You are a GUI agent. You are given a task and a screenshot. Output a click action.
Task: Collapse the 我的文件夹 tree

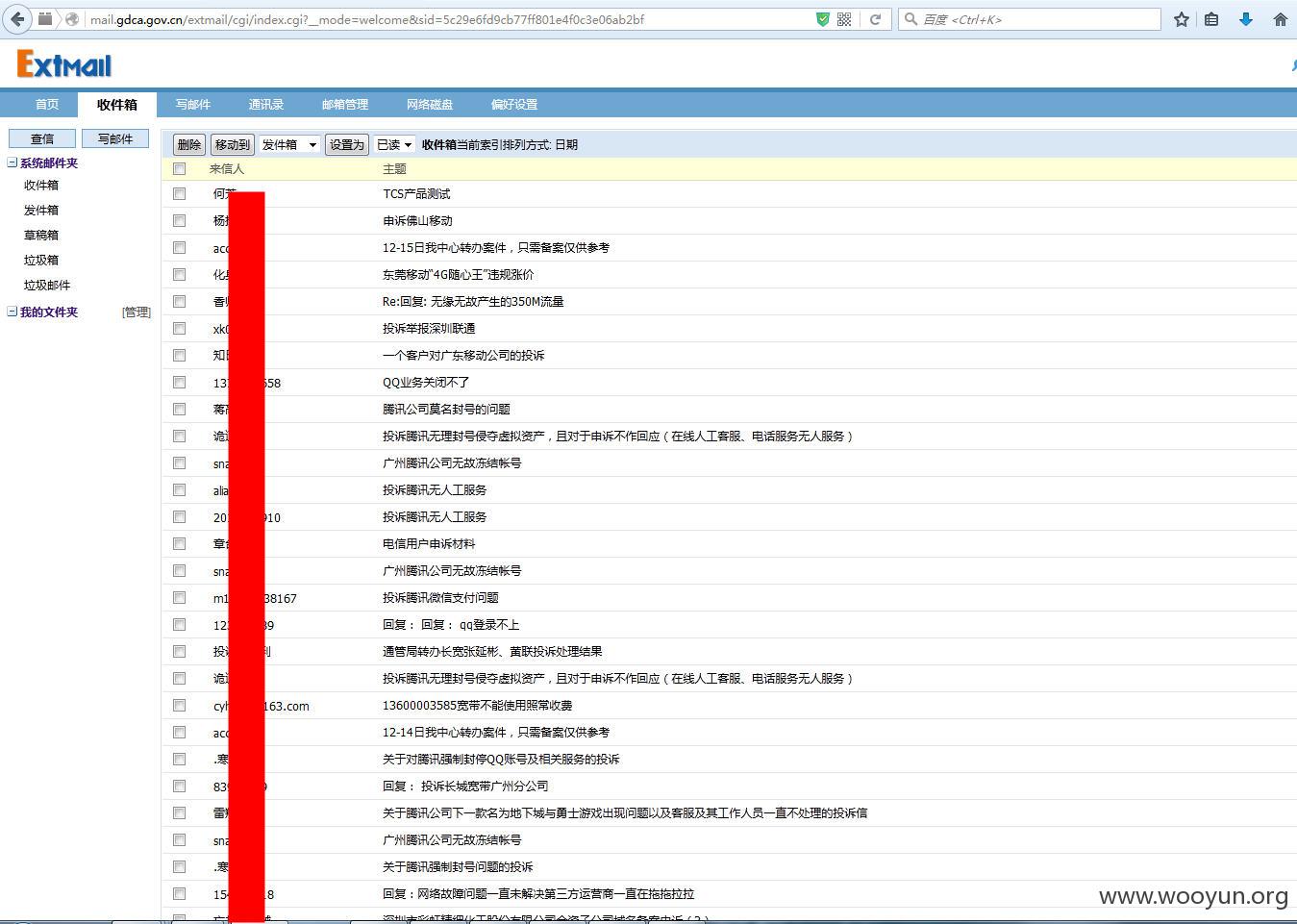[12, 312]
